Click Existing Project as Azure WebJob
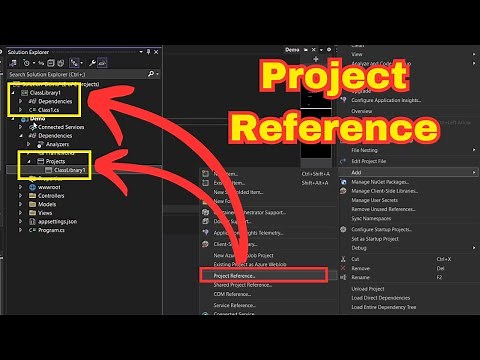The height and width of the screenshot is (360, 480). click(x=250, y=264)
